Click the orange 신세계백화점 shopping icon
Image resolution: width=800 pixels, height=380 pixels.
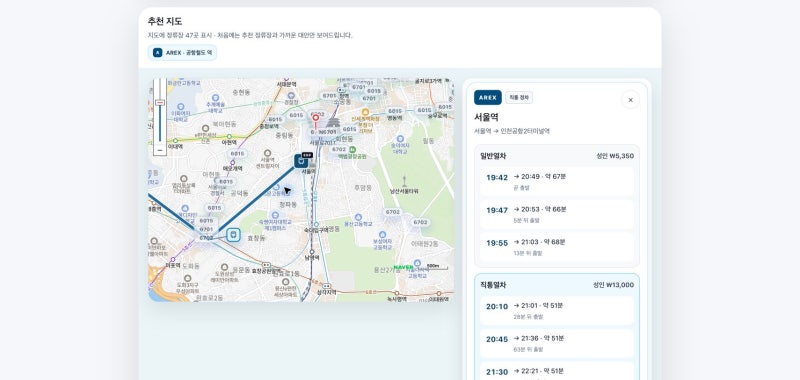pyautogui.click(x=365, y=112)
